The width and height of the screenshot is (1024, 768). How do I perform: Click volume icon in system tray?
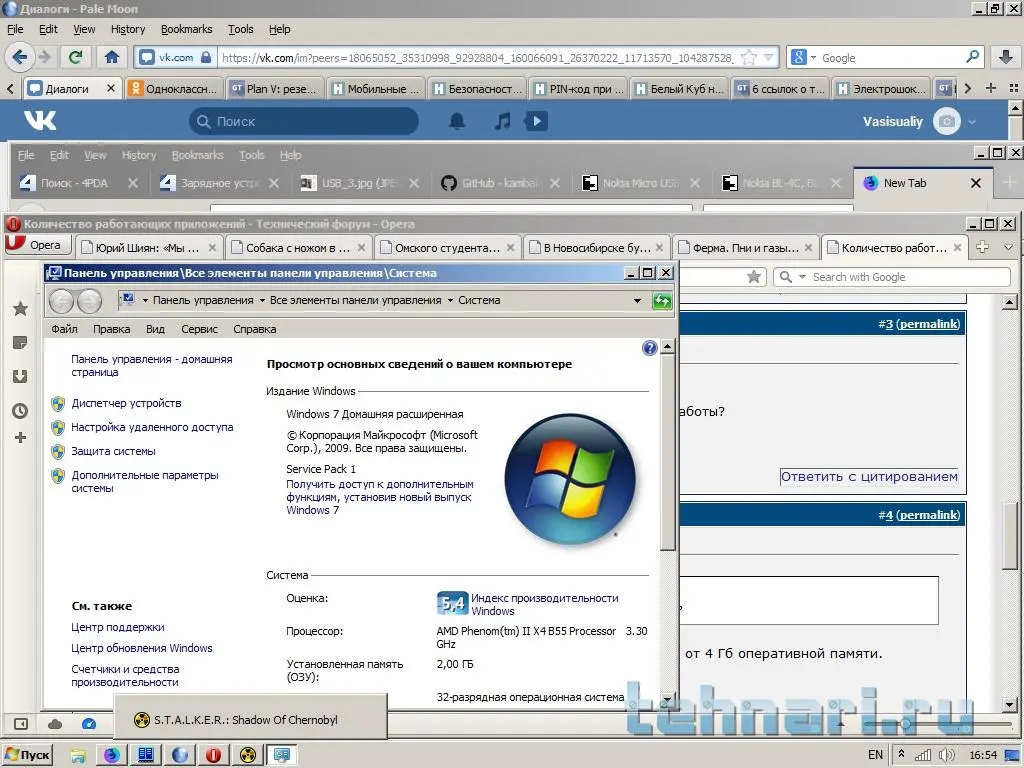[946, 755]
